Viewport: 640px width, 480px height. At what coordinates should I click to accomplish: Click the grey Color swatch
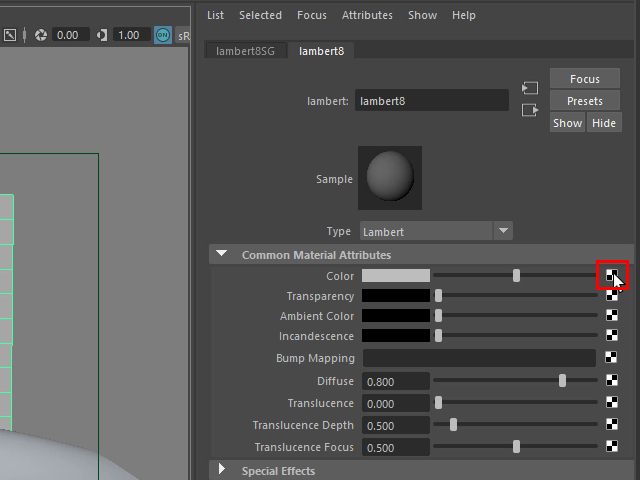(x=395, y=276)
